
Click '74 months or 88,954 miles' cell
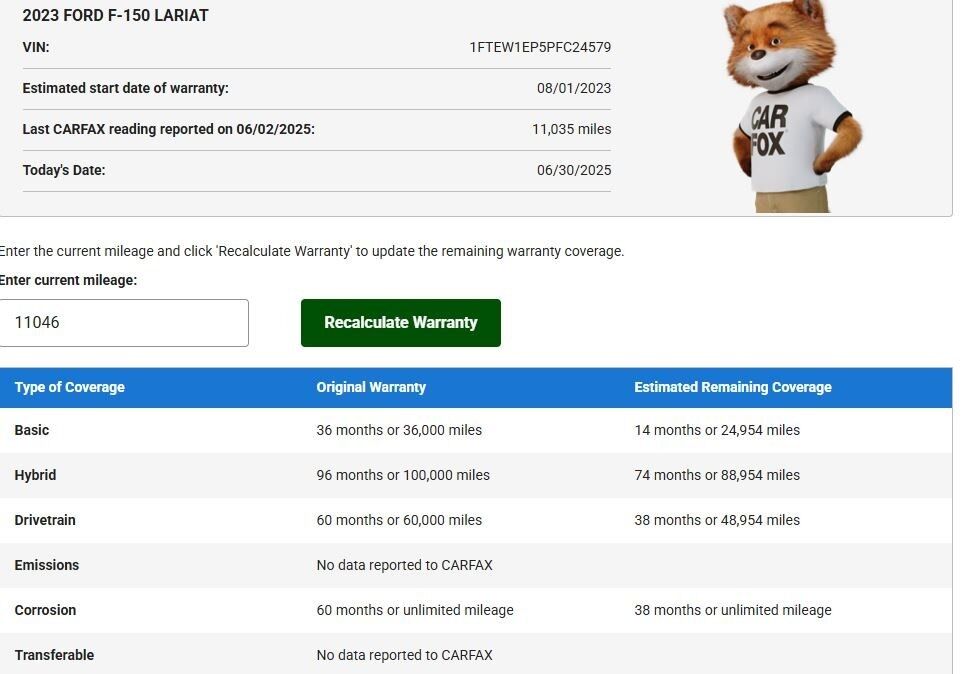pos(717,475)
